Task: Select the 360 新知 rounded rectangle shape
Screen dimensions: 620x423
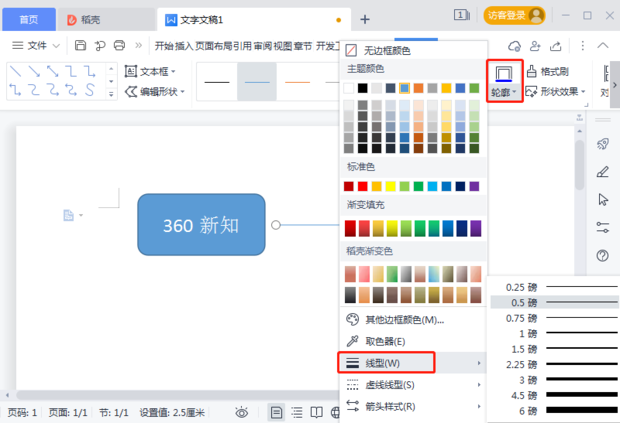Action: click(x=201, y=225)
